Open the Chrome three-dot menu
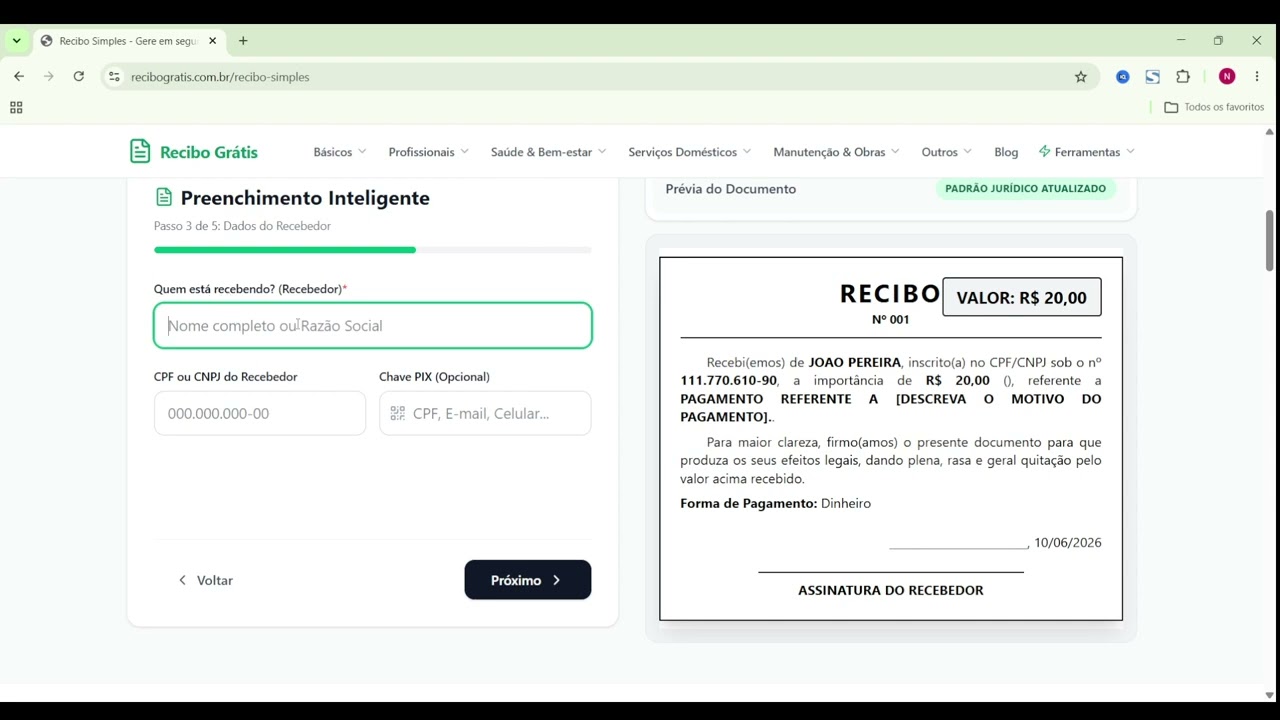1280x720 pixels. (x=1257, y=76)
